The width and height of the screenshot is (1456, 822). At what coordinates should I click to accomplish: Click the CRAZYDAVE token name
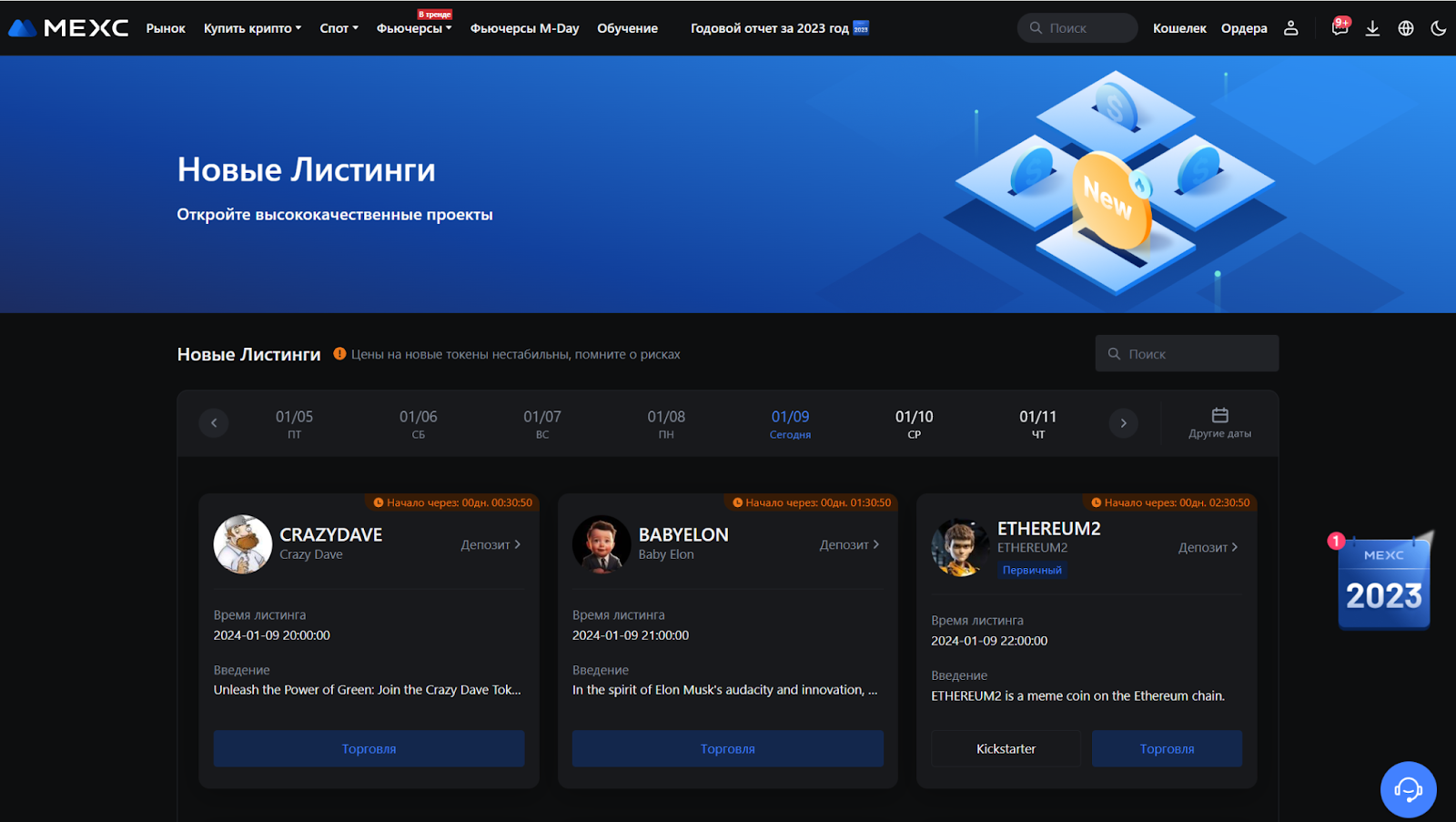(x=331, y=534)
